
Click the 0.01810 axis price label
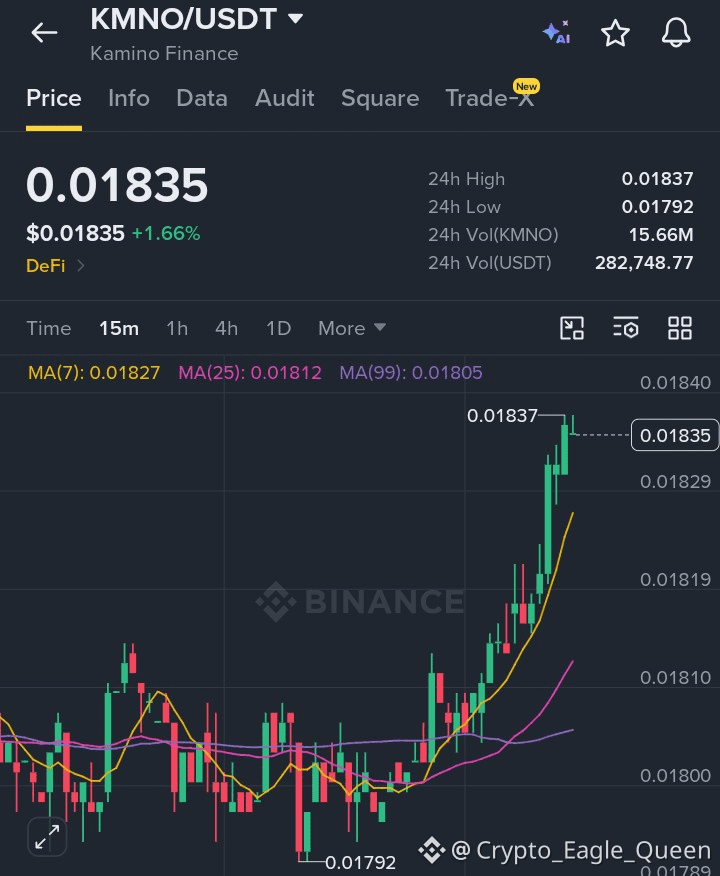coord(675,678)
